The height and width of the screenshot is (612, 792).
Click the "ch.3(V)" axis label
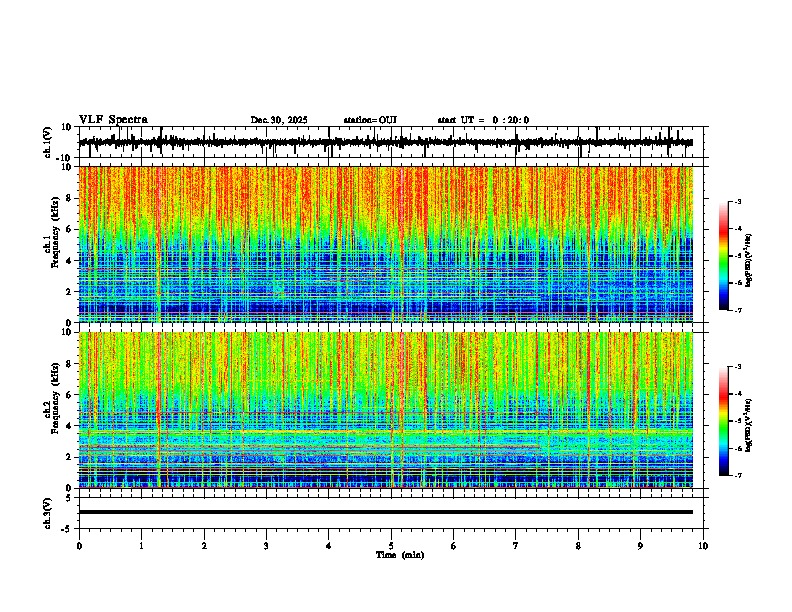(48, 513)
